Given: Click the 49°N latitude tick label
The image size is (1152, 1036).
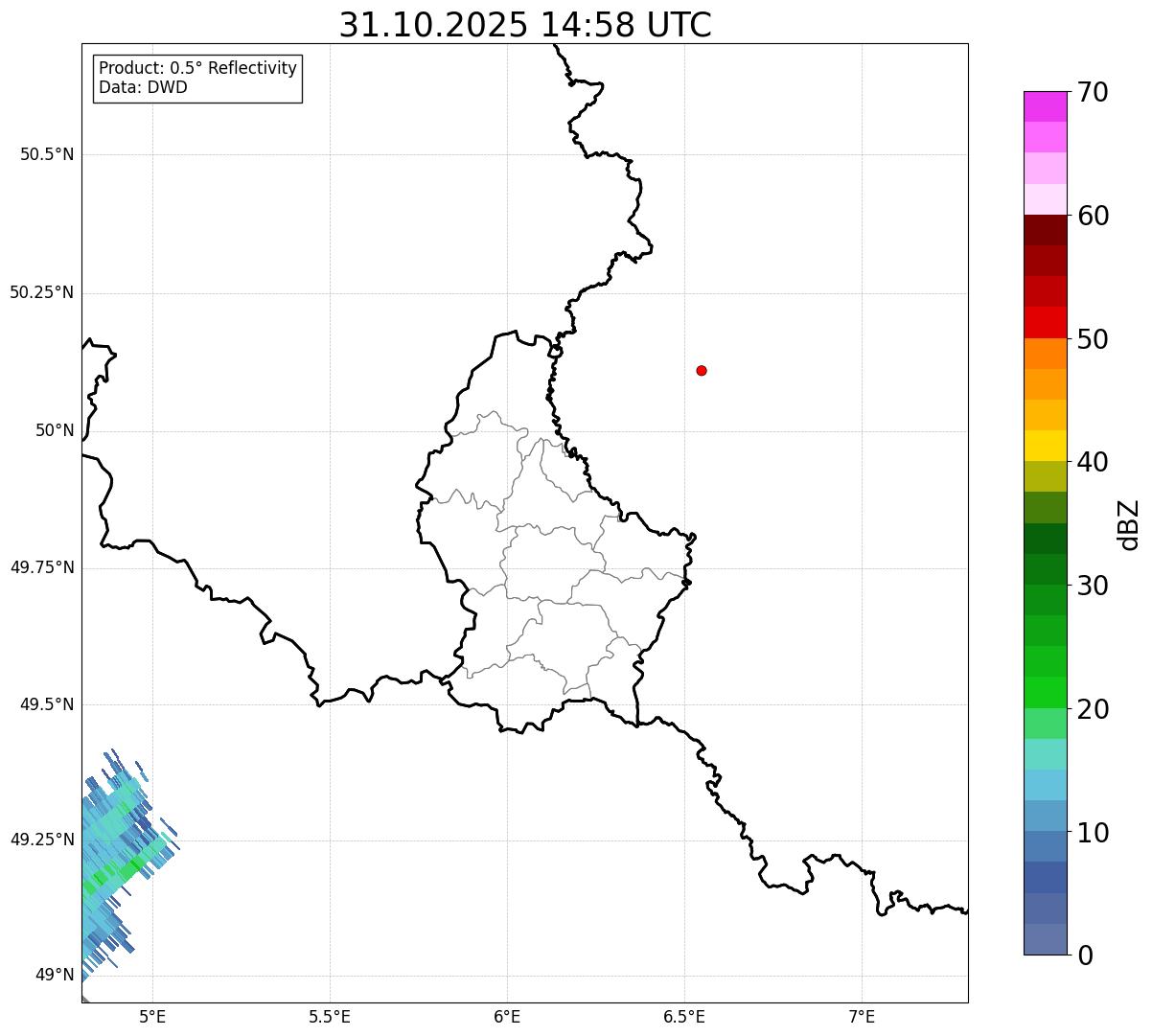Looking at the screenshot, I should 55,975.
